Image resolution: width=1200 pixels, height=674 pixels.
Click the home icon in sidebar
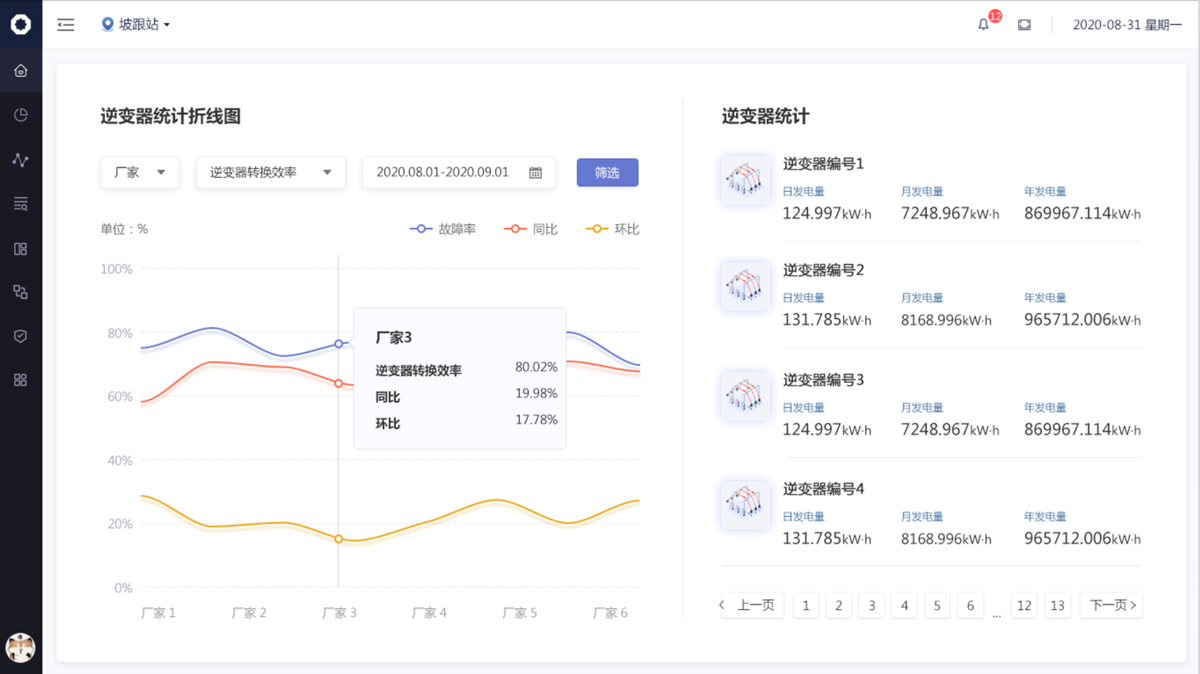[x=21, y=71]
